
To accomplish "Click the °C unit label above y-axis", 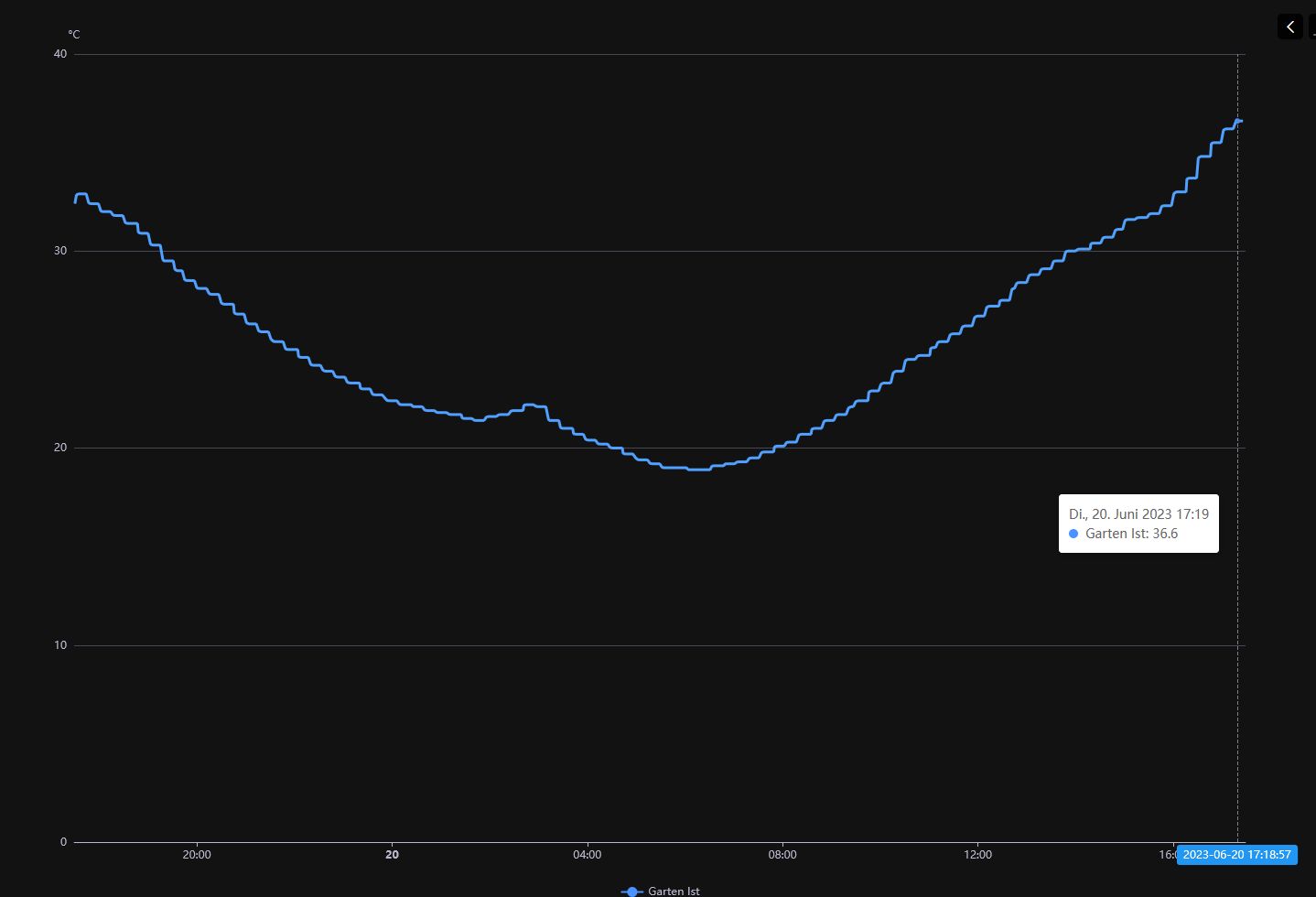I will 74,35.
